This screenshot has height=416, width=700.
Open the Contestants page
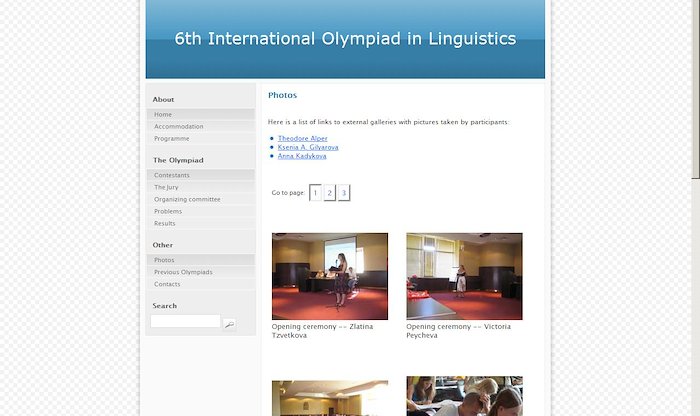(201, 175)
